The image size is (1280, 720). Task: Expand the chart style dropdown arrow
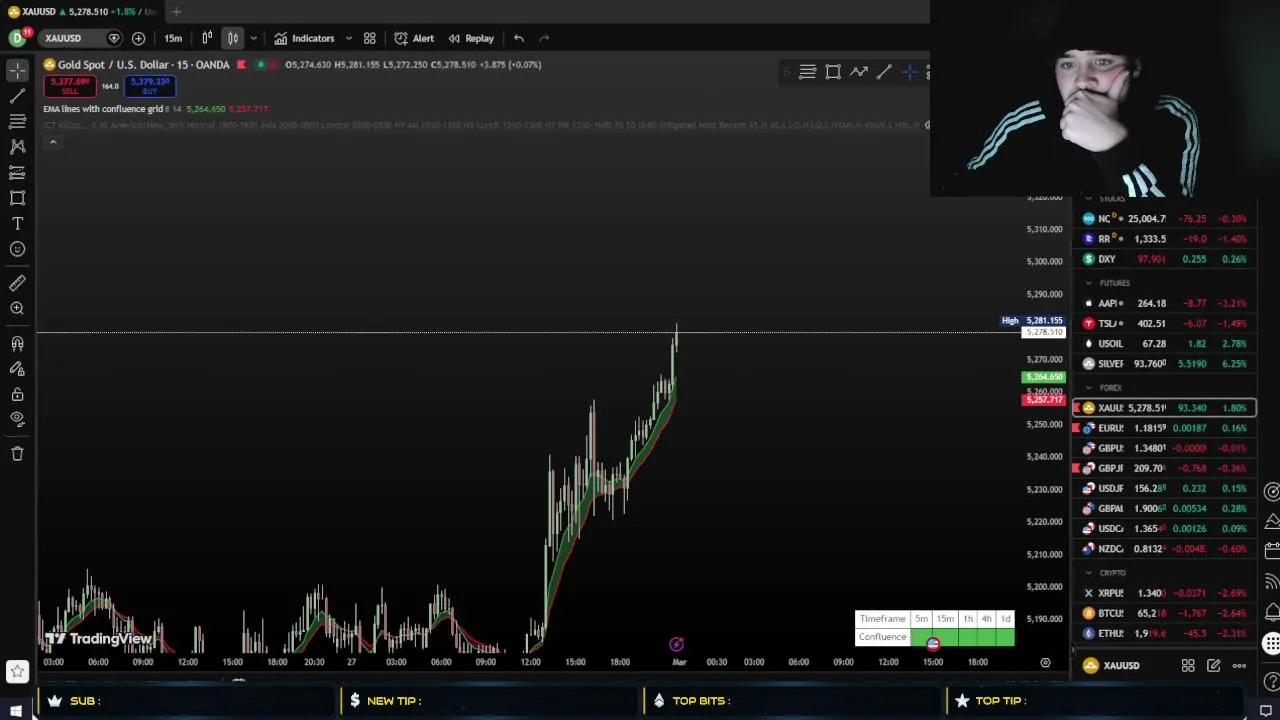253,38
